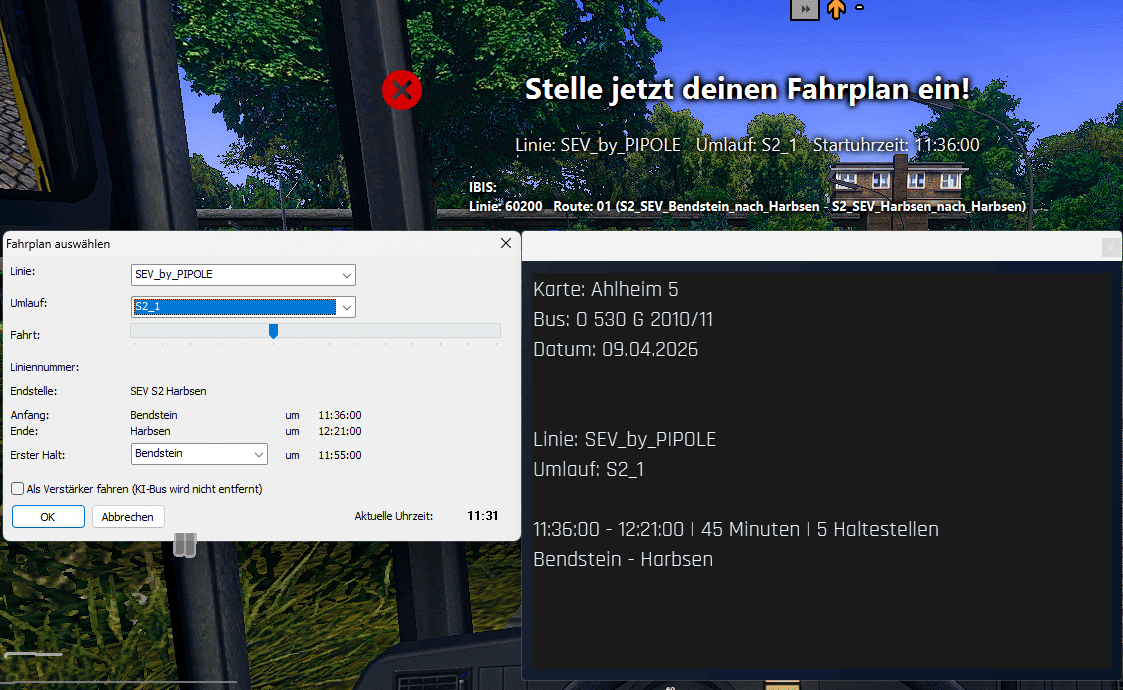Click the orange up arrow icon
The width and height of the screenshot is (1123, 690).
(x=836, y=9)
